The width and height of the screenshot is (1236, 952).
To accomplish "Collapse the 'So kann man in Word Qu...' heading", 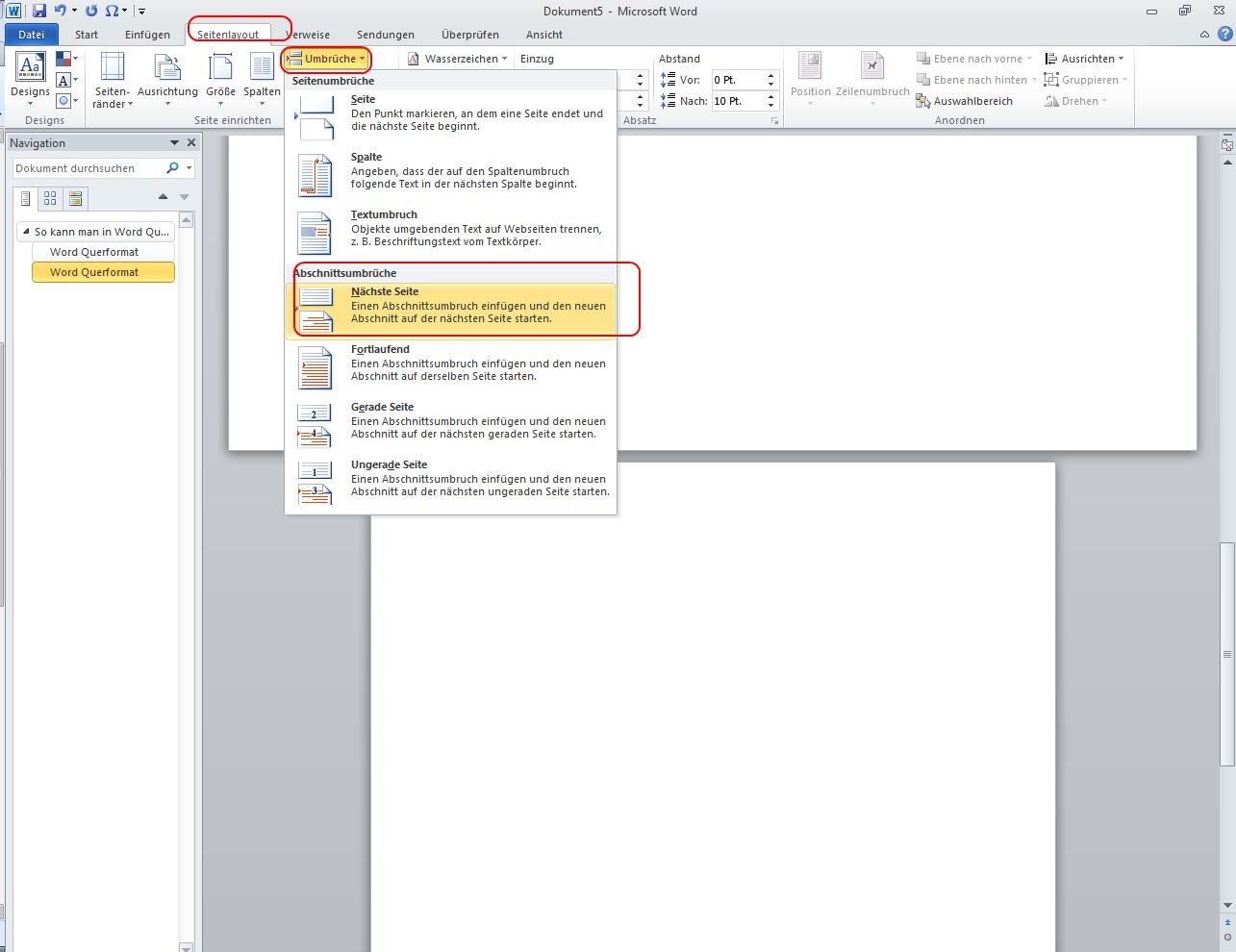I will pos(26,232).
